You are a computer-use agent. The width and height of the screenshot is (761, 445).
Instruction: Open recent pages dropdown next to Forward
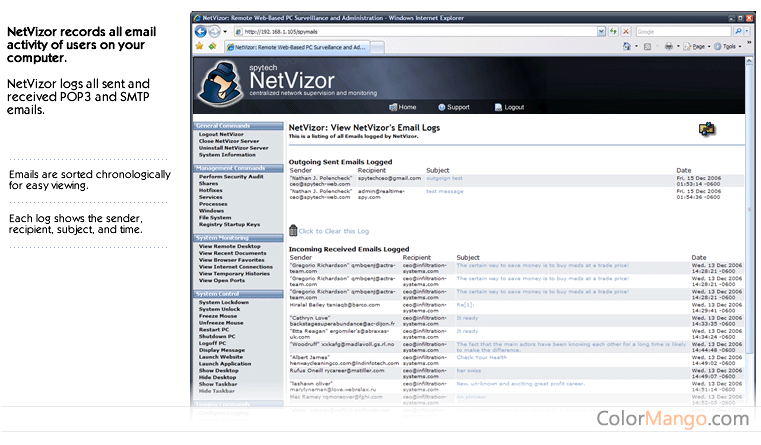[225, 32]
